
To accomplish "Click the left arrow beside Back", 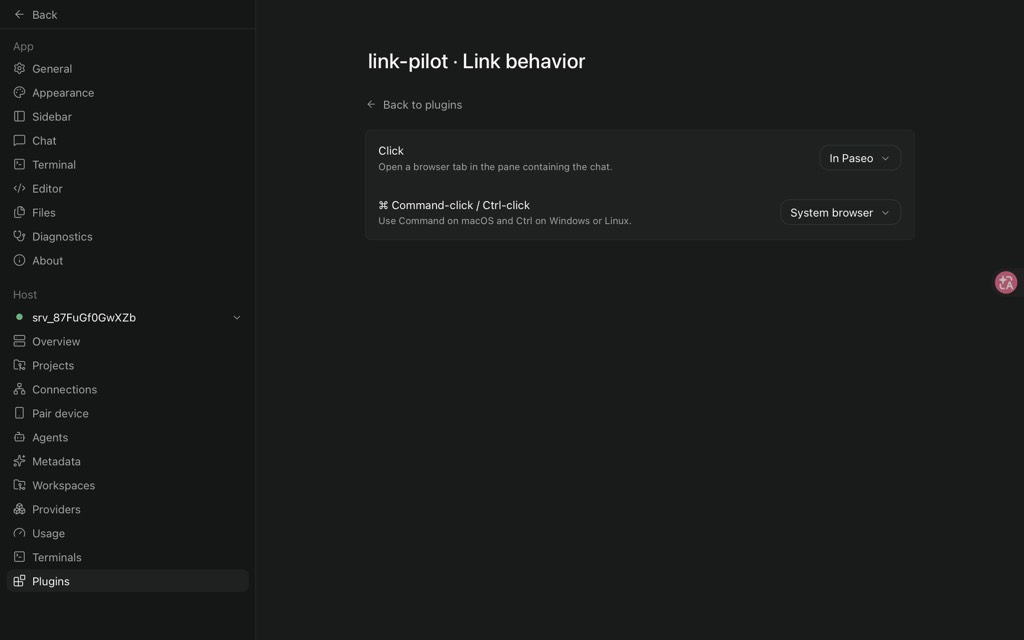I will (x=20, y=14).
